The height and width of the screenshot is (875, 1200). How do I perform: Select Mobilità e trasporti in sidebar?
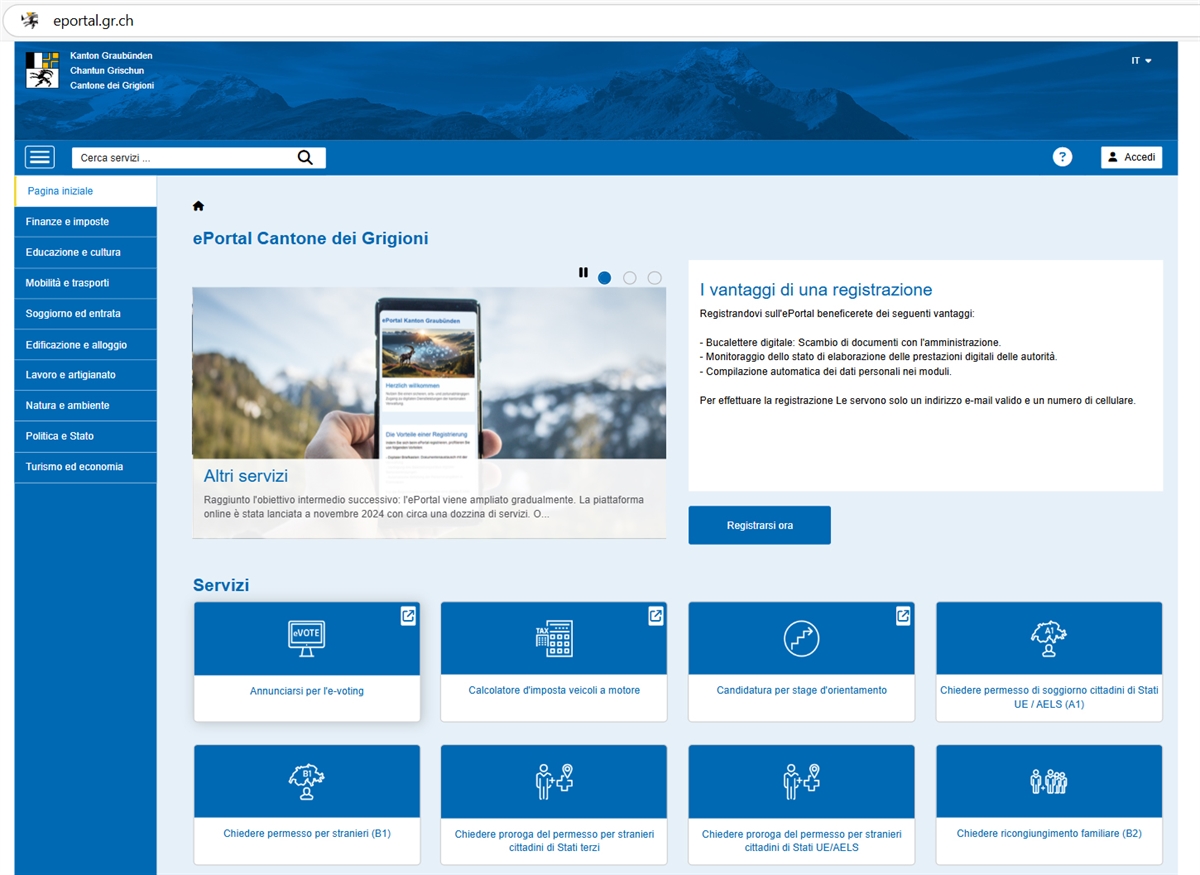(67, 283)
